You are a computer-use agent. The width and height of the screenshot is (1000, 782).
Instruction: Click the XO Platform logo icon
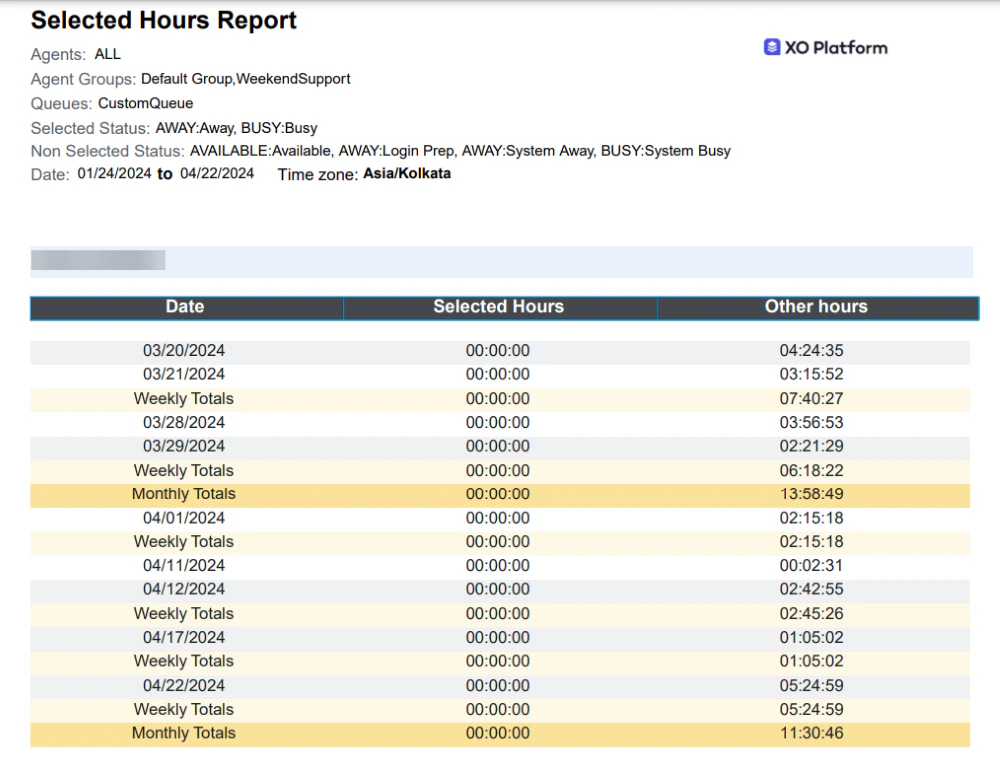(x=771, y=46)
